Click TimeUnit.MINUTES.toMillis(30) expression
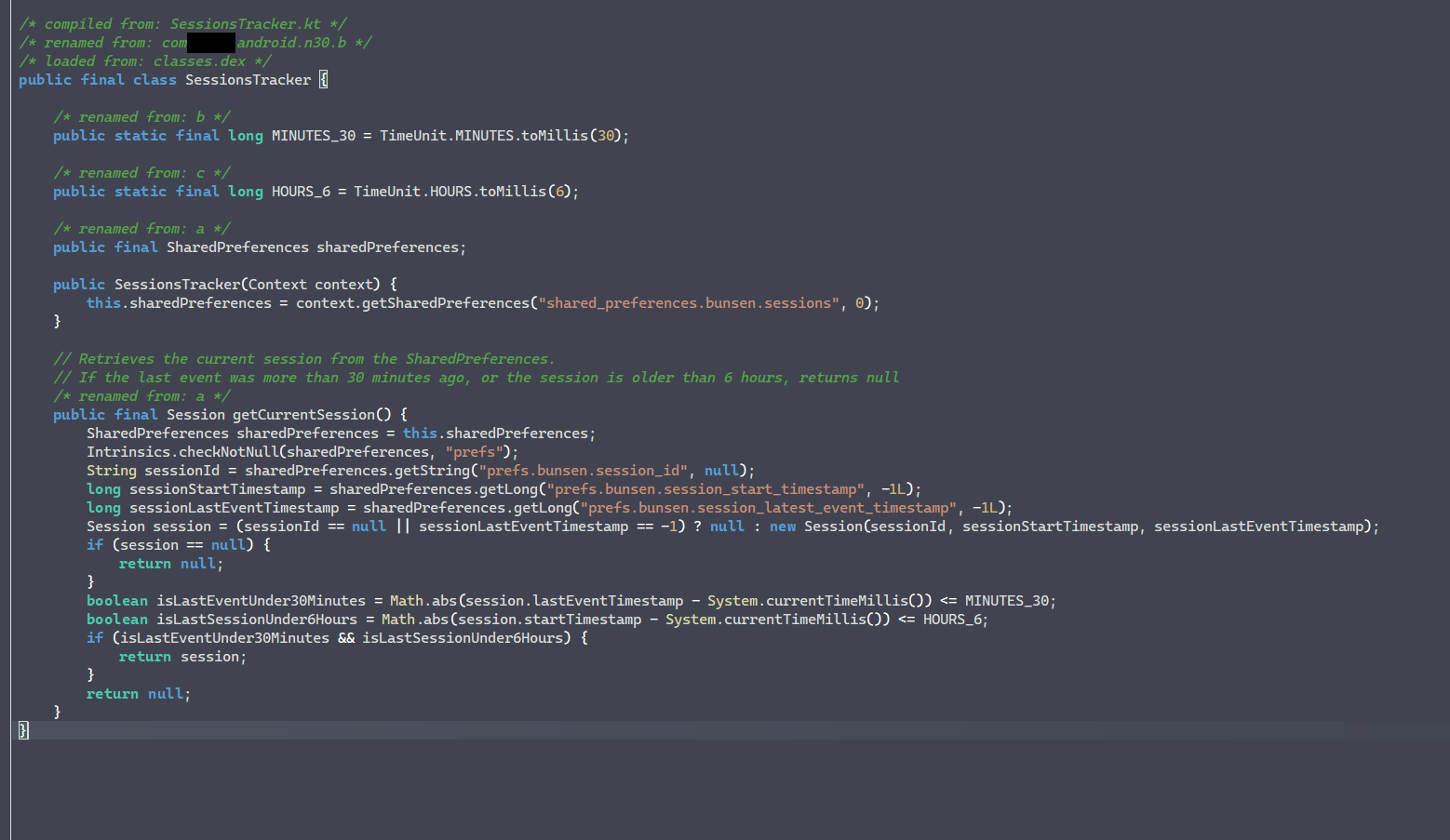The height and width of the screenshot is (840, 1450). (x=501, y=136)
